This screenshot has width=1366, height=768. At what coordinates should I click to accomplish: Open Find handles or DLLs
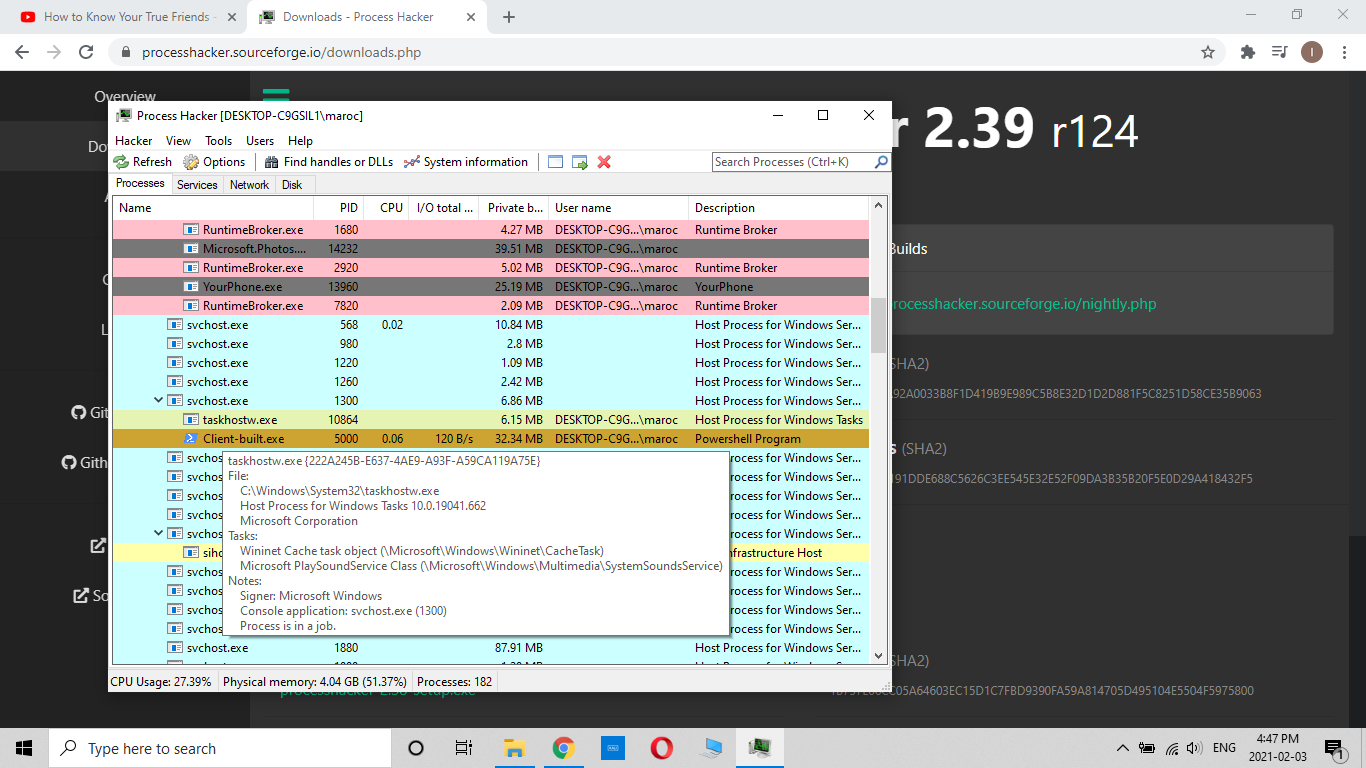[x=329, y=162]
